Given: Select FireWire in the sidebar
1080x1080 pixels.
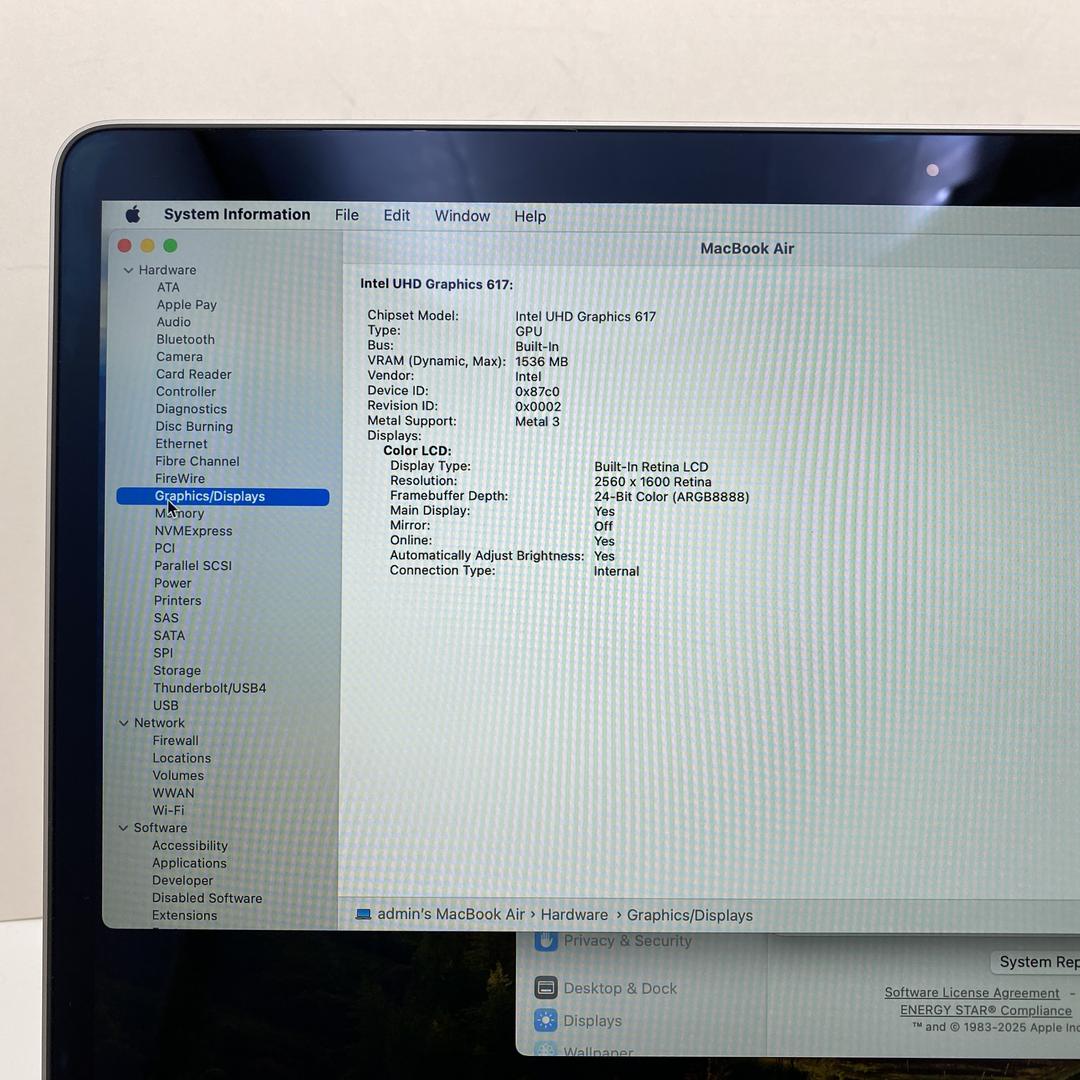Looking at the screenshot, I should pos(180,478).
